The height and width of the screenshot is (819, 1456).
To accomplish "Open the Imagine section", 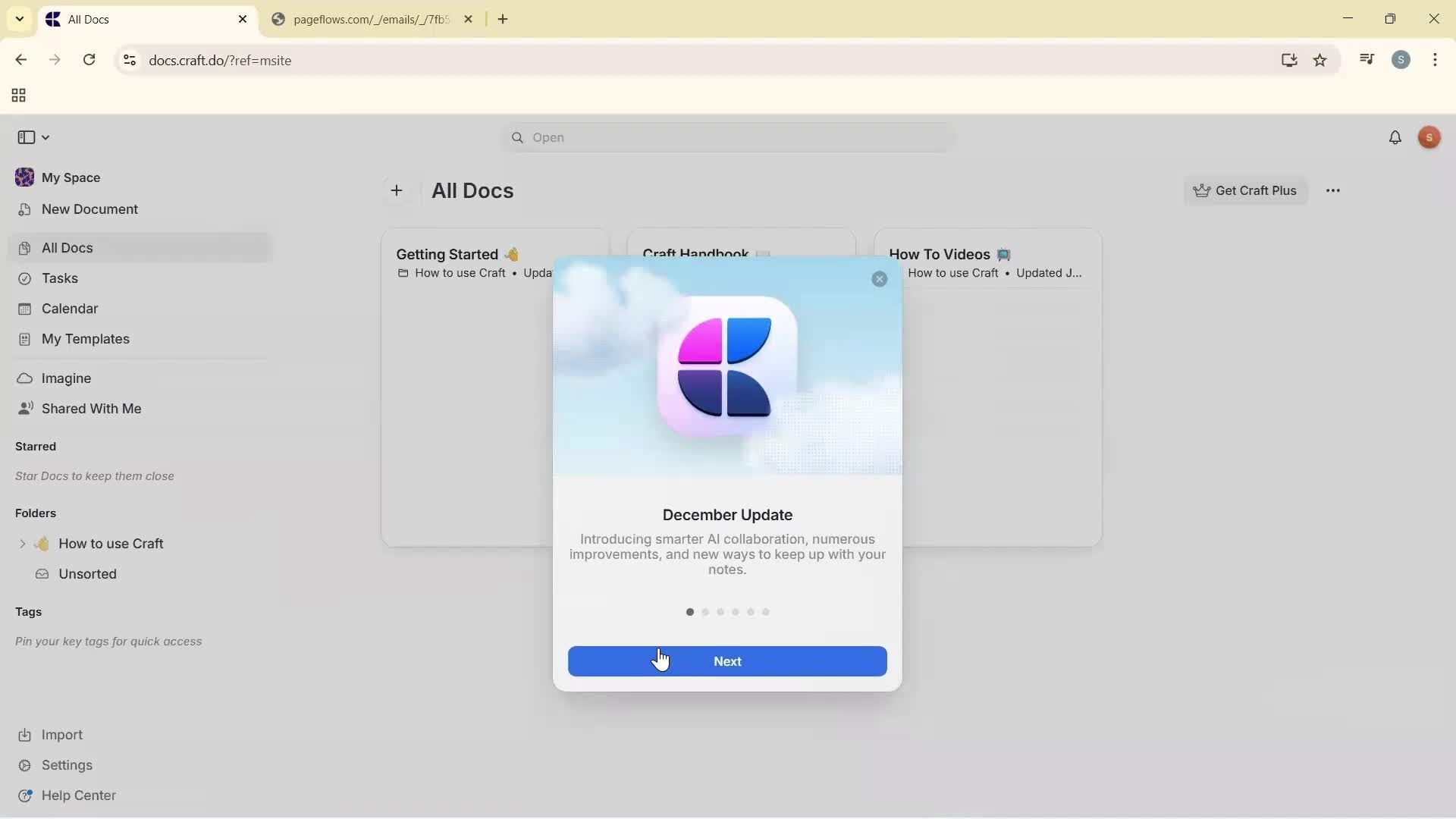I will pos(66,378).
